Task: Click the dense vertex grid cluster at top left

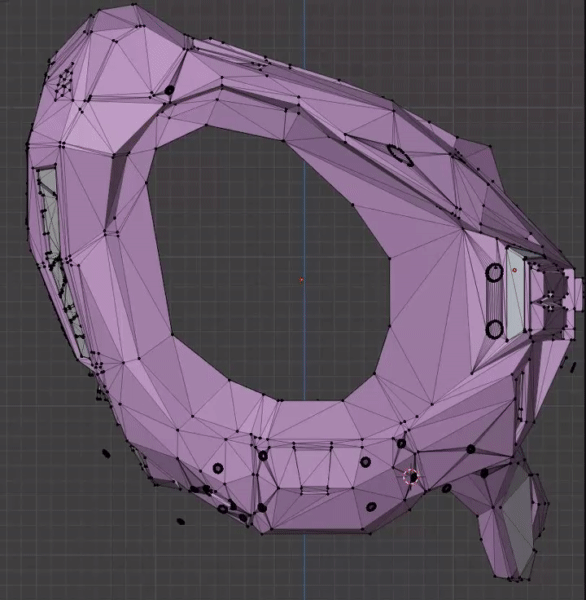Action: pyautogui.click(x=65, y=83)
